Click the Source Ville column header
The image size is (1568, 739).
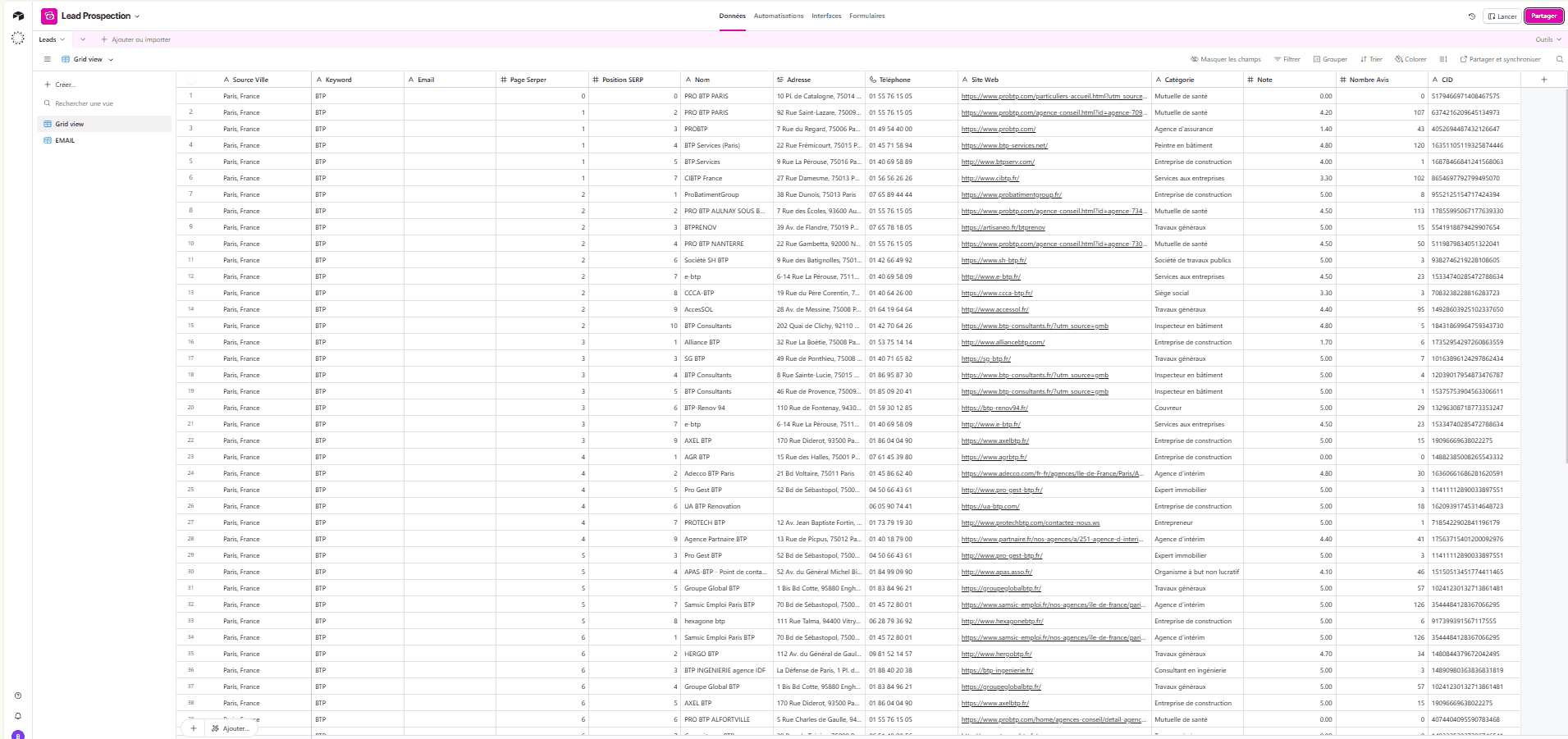click(x=267, y=80)
